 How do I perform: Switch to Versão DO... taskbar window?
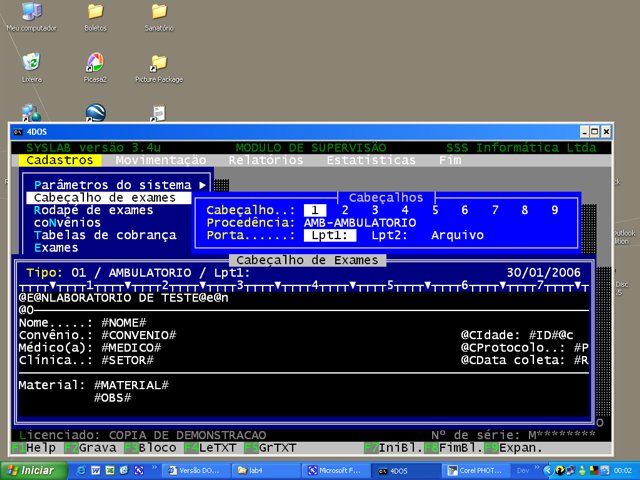click(196, 471)
